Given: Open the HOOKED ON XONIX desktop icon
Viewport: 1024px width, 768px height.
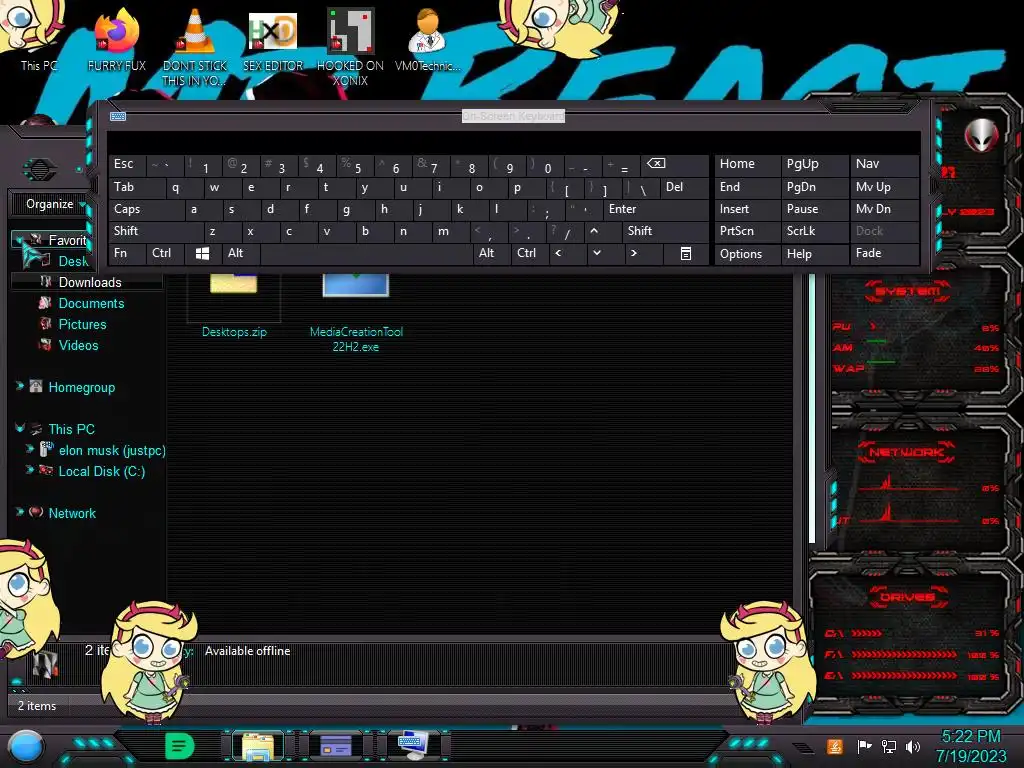Looking at the screenshot, I should 350,47.
